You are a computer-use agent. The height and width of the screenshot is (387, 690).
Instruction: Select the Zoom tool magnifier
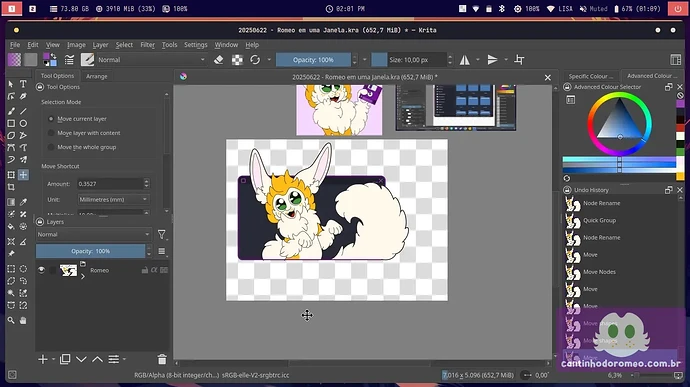tap(11, 321)
